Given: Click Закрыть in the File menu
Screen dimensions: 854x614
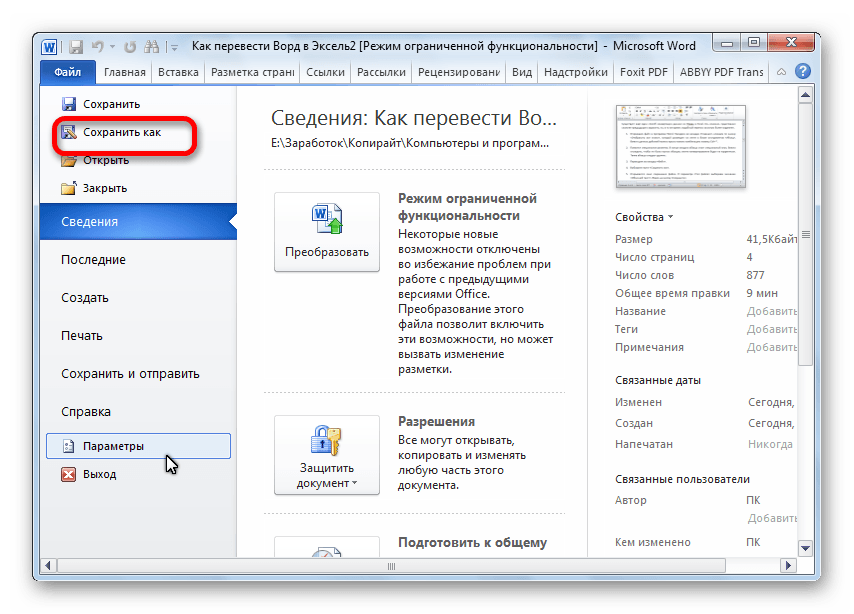Looking at the screenshot, I should [105, 188].
